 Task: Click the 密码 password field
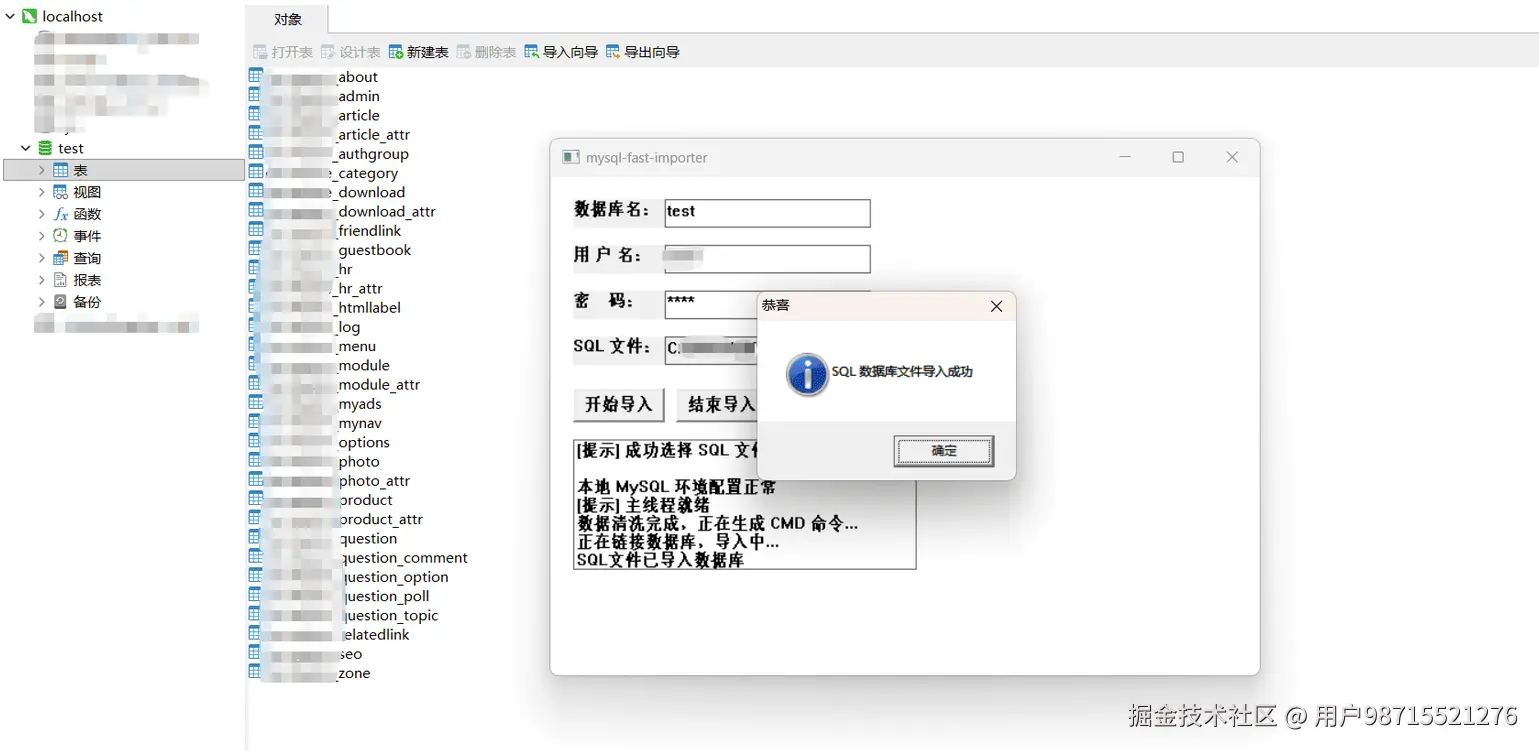click(x=711, y=304)
